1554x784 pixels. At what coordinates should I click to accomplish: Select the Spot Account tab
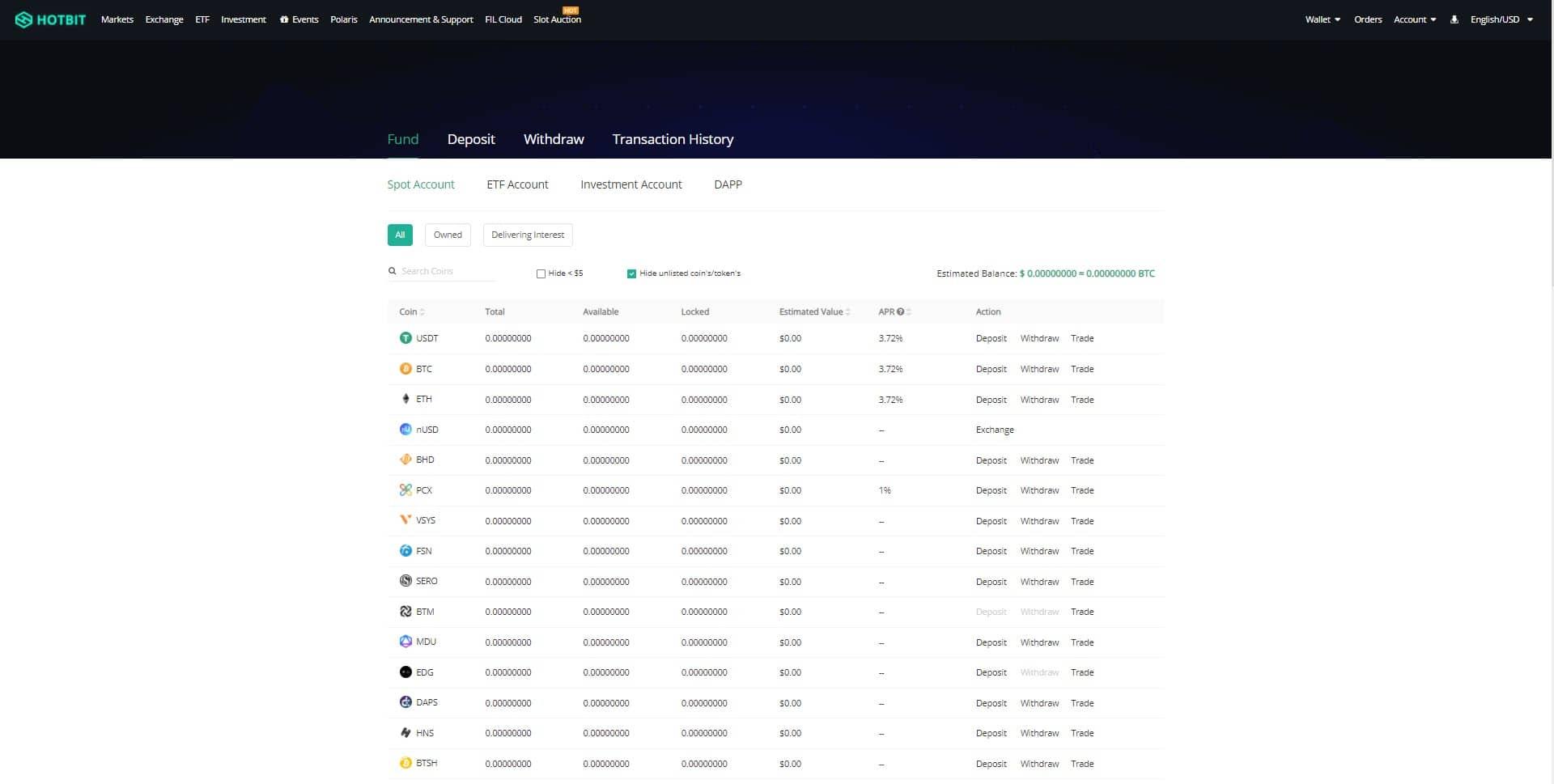tap(421, 184)
